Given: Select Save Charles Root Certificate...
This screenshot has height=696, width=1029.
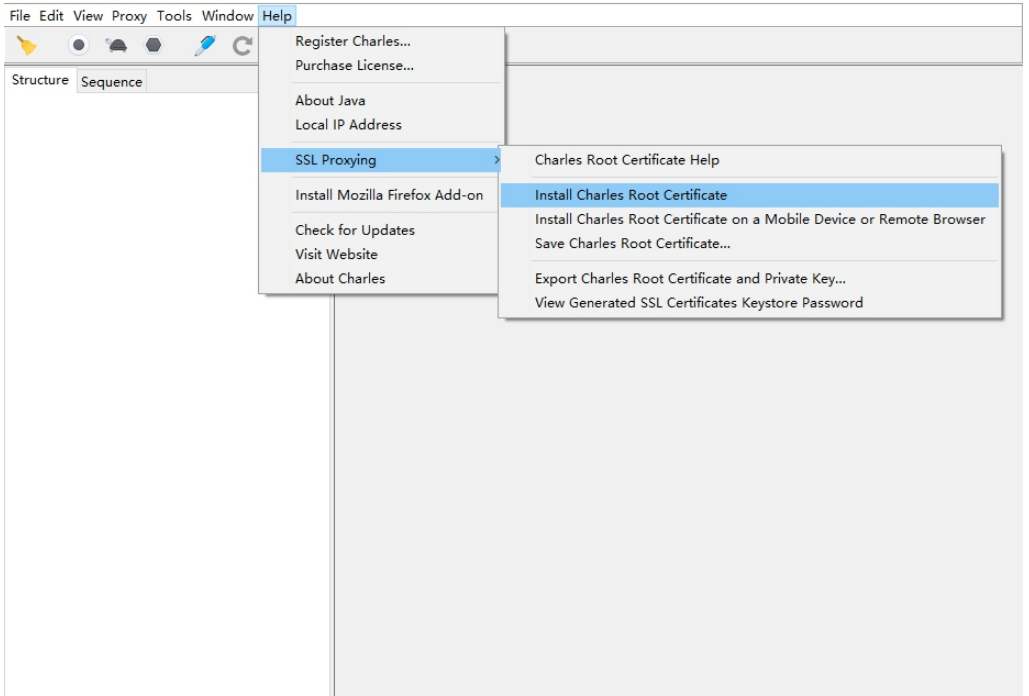Looking at the screenshot, I should pos(749,243).
